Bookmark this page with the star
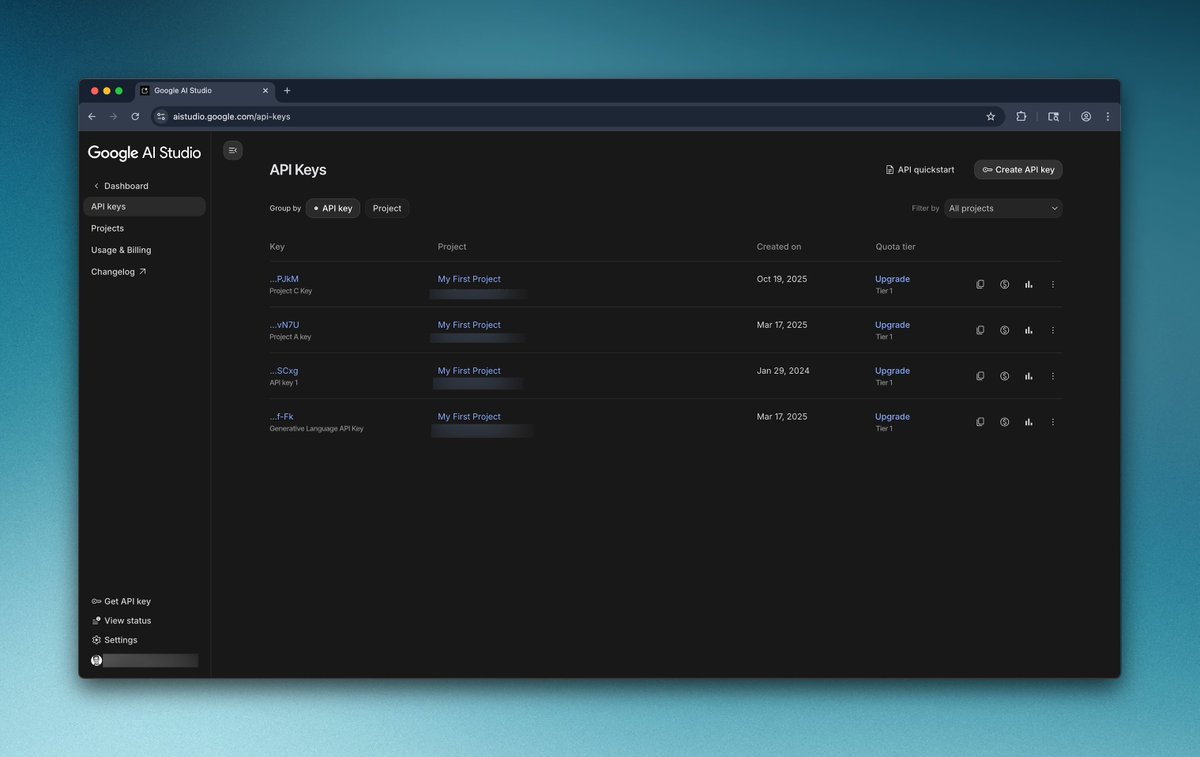Viewport: 1200px width, 757px height. [x=991, y=116]
